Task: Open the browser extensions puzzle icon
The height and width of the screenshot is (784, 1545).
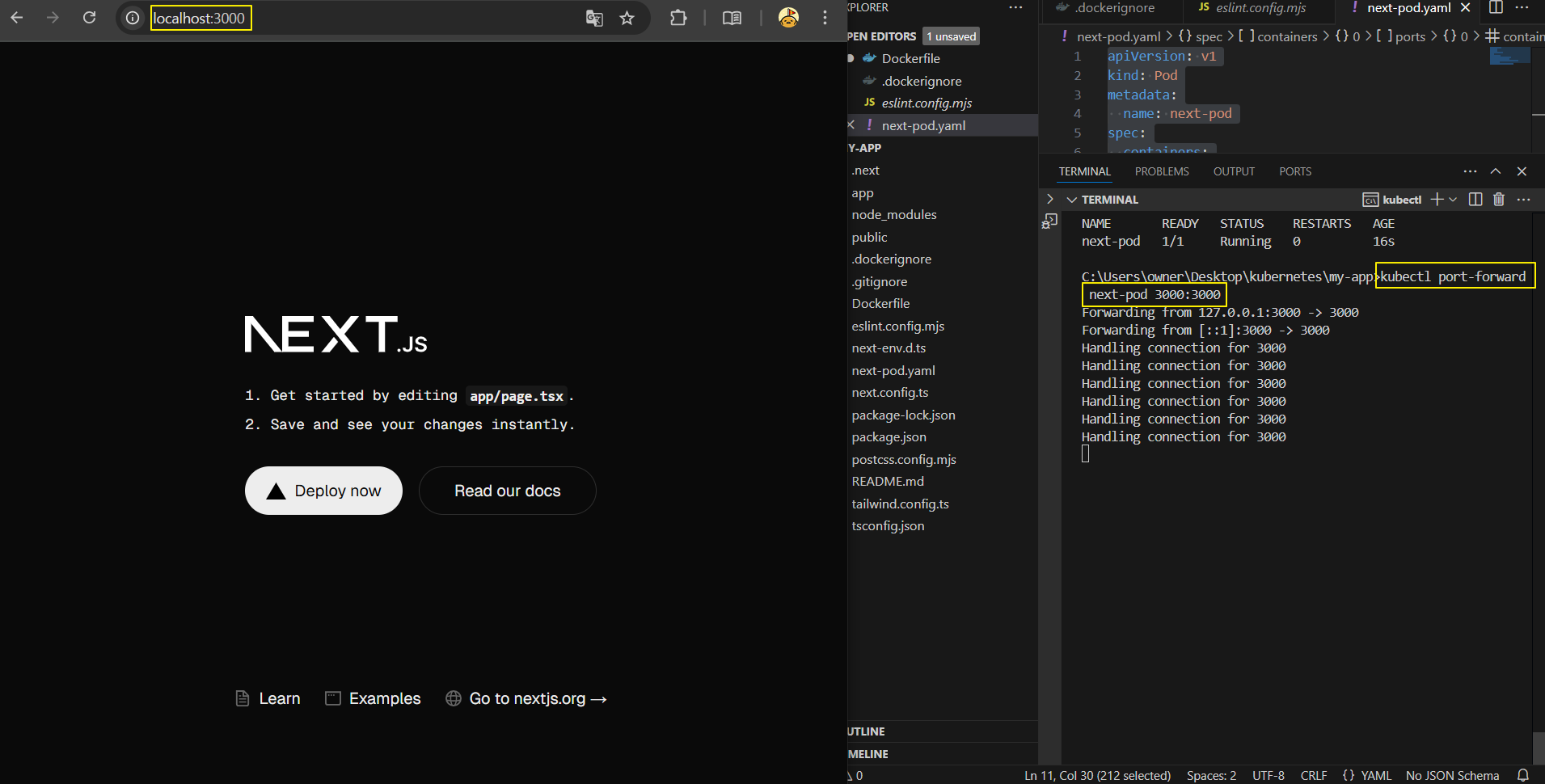Action: click(x=678, y=18)
